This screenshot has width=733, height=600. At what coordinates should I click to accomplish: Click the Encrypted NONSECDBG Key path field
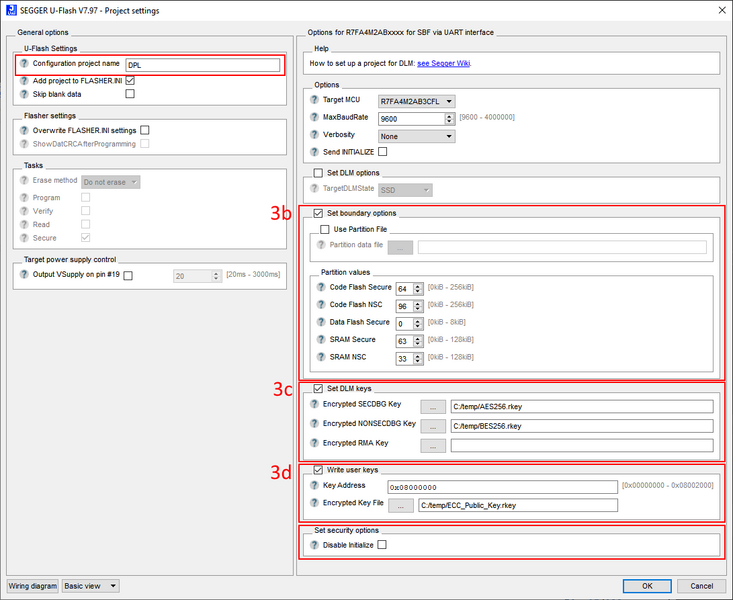tap(582, 426)
